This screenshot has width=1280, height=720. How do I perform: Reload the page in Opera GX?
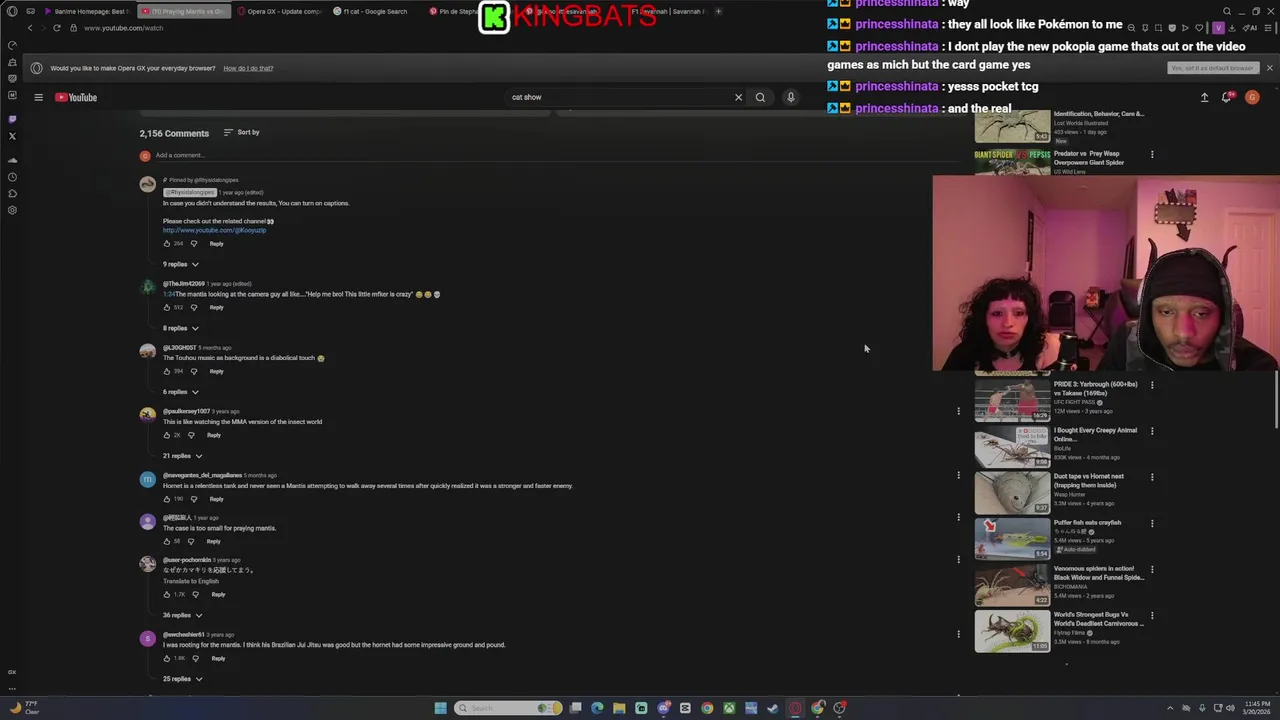[x=56, y=28]
